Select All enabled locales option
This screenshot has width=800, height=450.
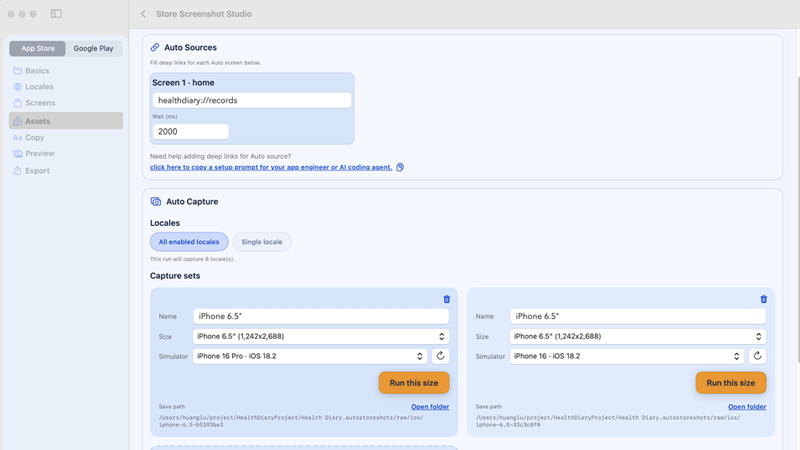coord(189,242)
